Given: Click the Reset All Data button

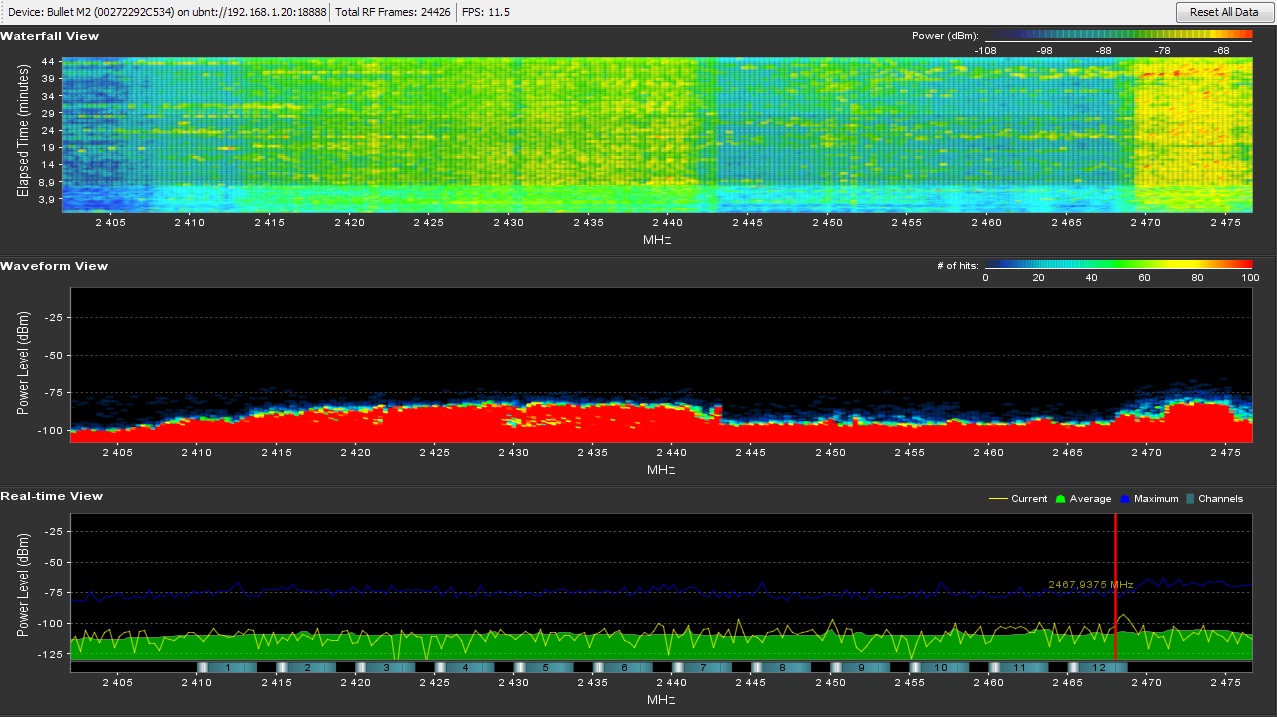Looking at the screenshot, I should (x=1223, y=12).
